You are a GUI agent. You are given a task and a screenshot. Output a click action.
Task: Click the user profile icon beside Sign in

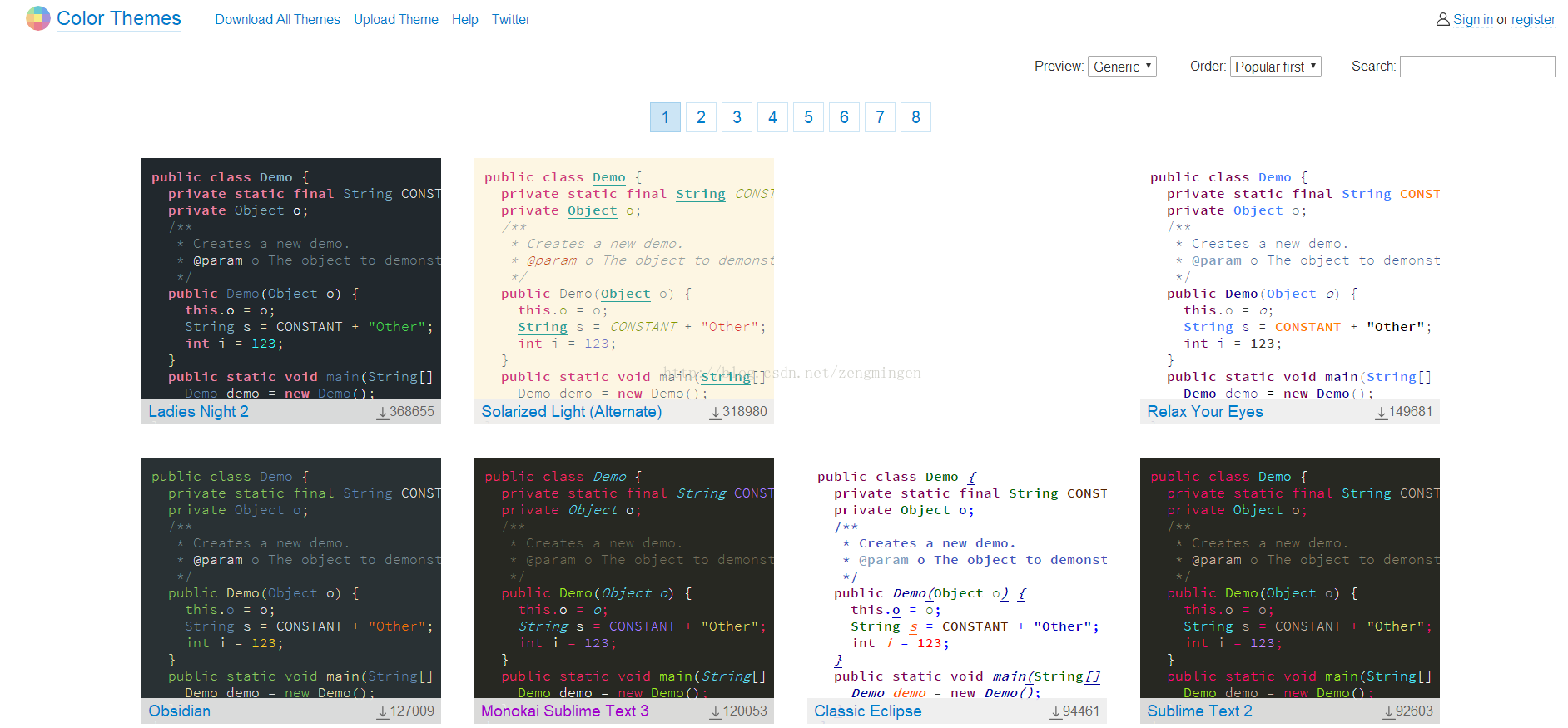(x=1443, y=19)
